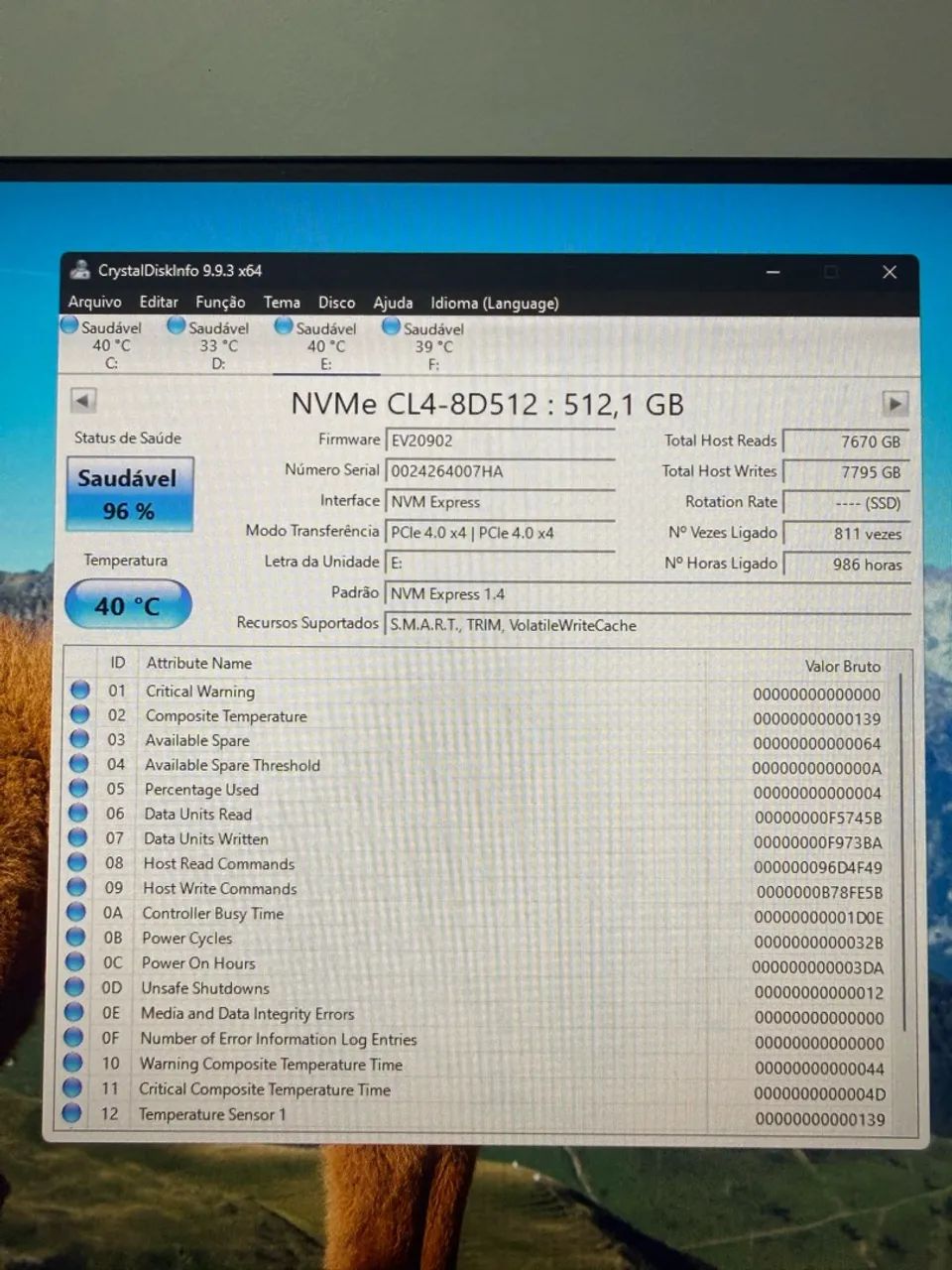Open the Função menu
The image size is (952, 1270).
pyautogui.click(x=220, y=303)
